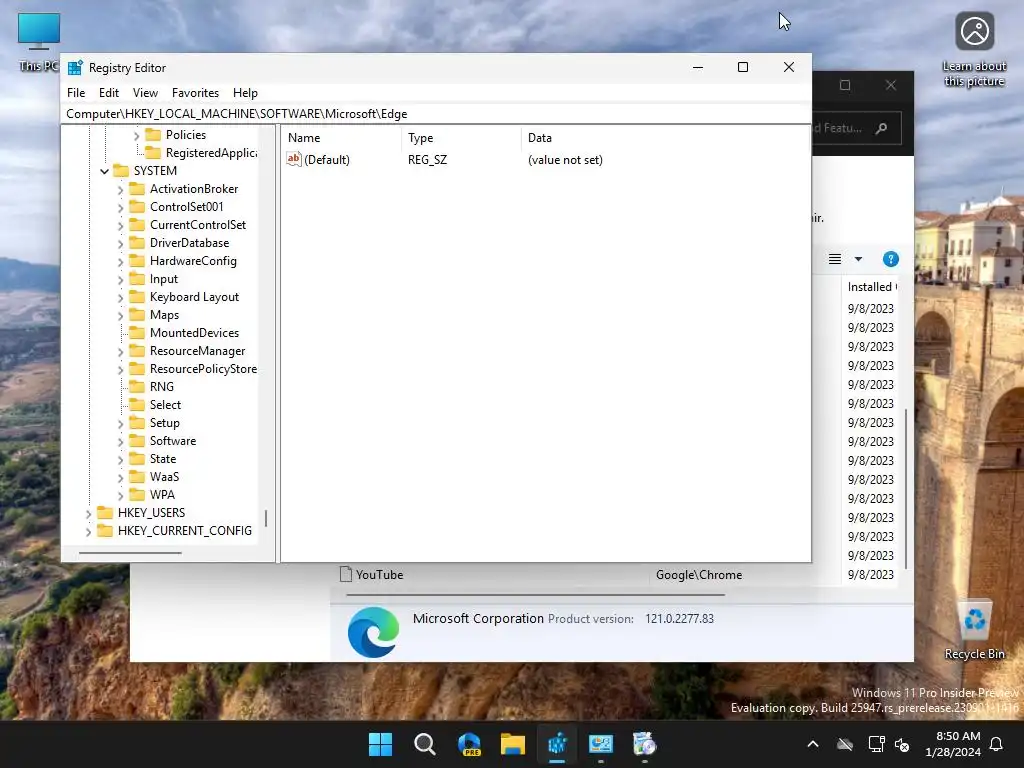Open the View menu
The height and width of the screenshot is (768, 1024).
[x=145, y=93]
